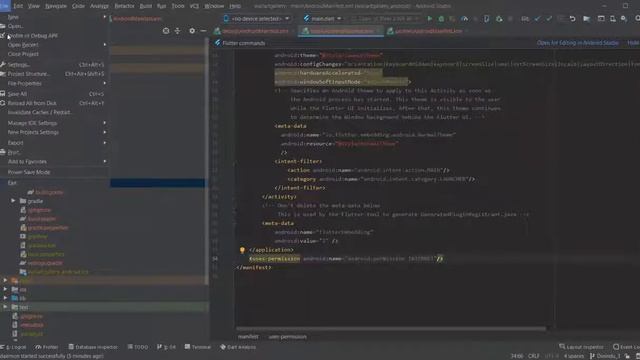Hide the Project panel with minus icon
640x360 pixels.
point(203,31)
